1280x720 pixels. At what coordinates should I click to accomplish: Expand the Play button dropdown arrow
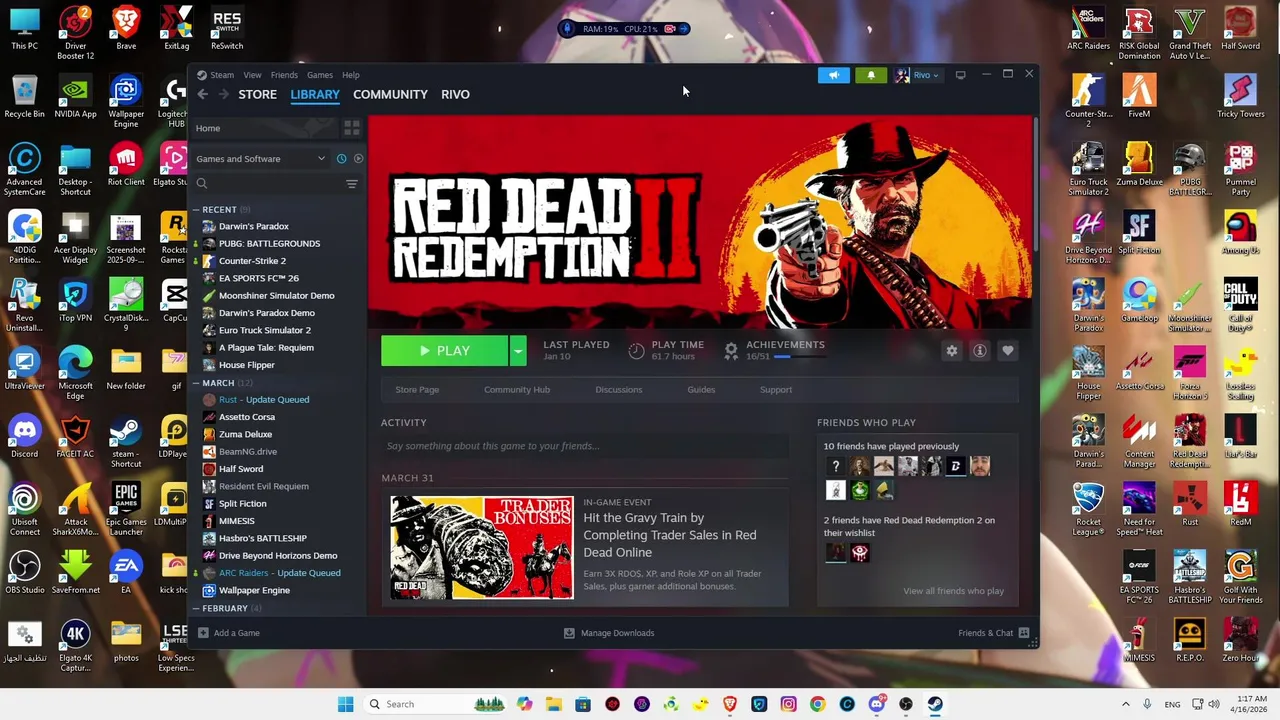[x=518, y=351]
